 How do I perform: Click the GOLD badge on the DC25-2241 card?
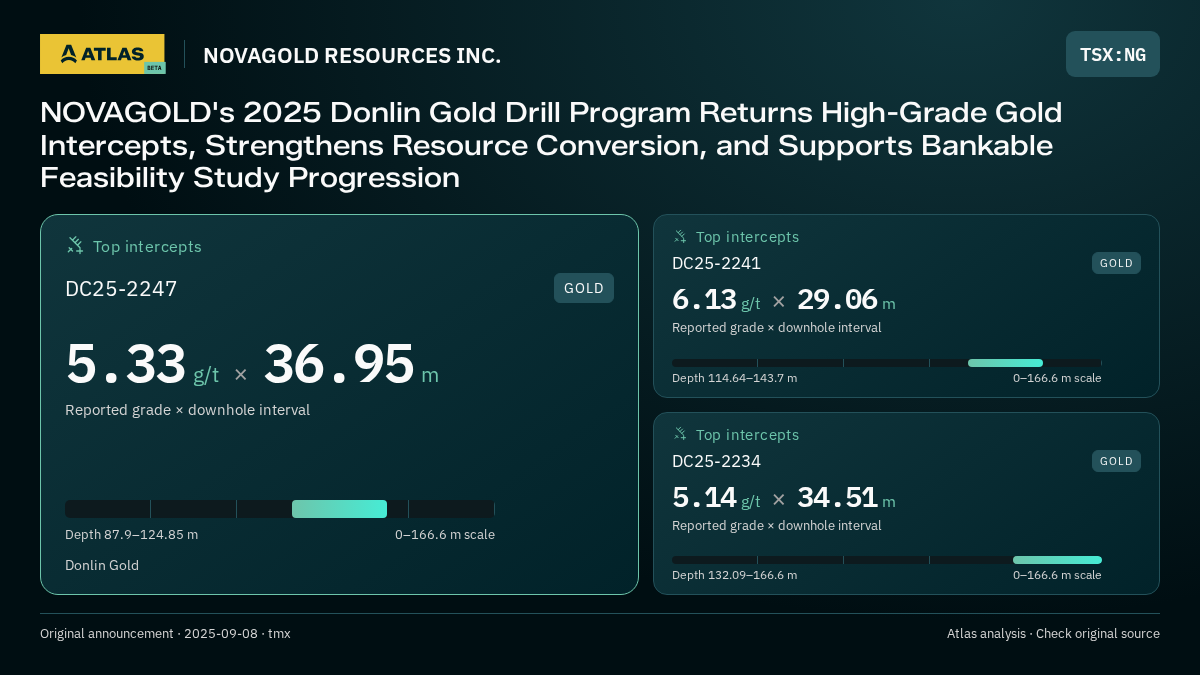[1116, 263]
